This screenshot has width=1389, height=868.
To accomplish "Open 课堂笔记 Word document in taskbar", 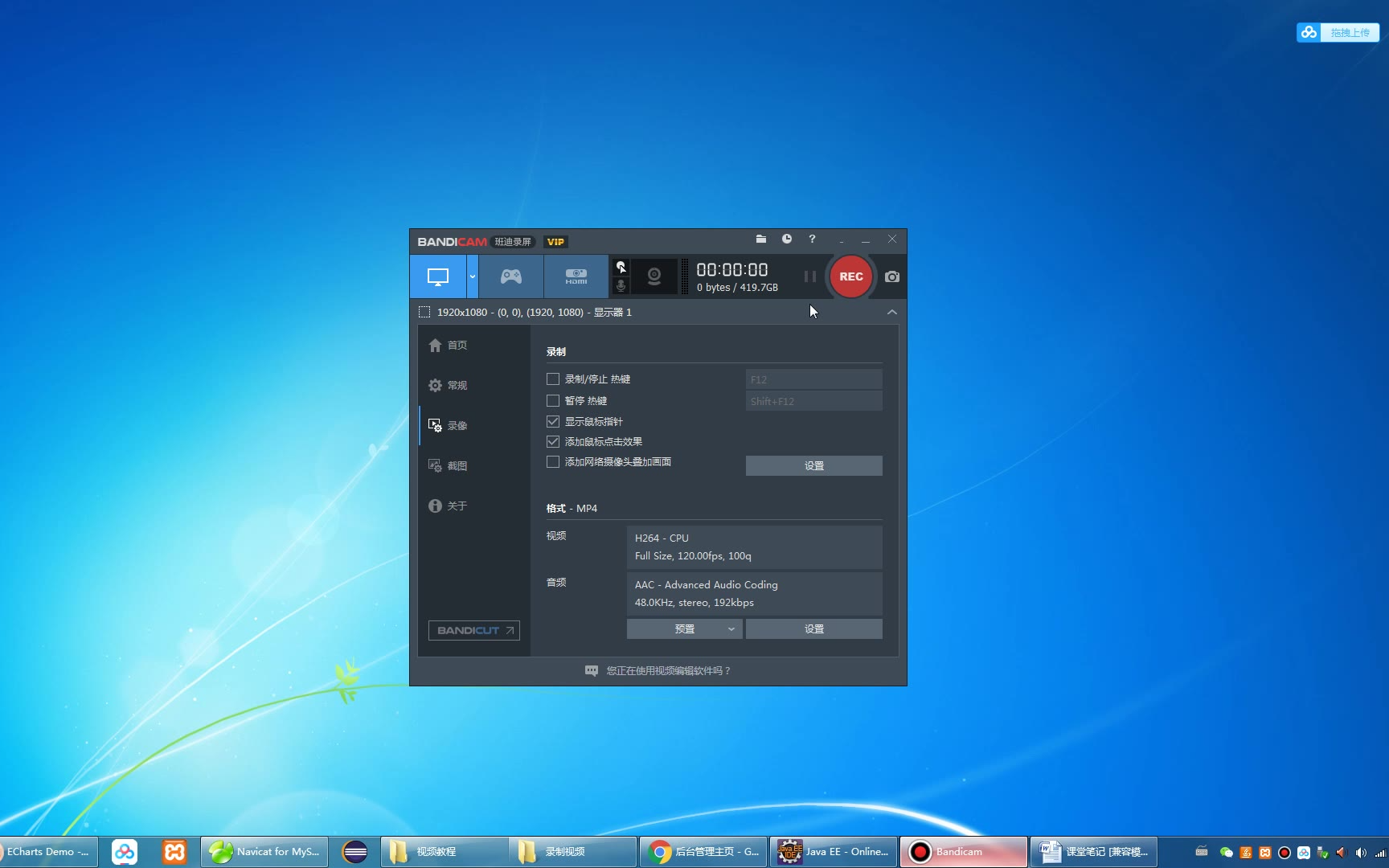I will pyautogui.click(x=1093, y=852).
